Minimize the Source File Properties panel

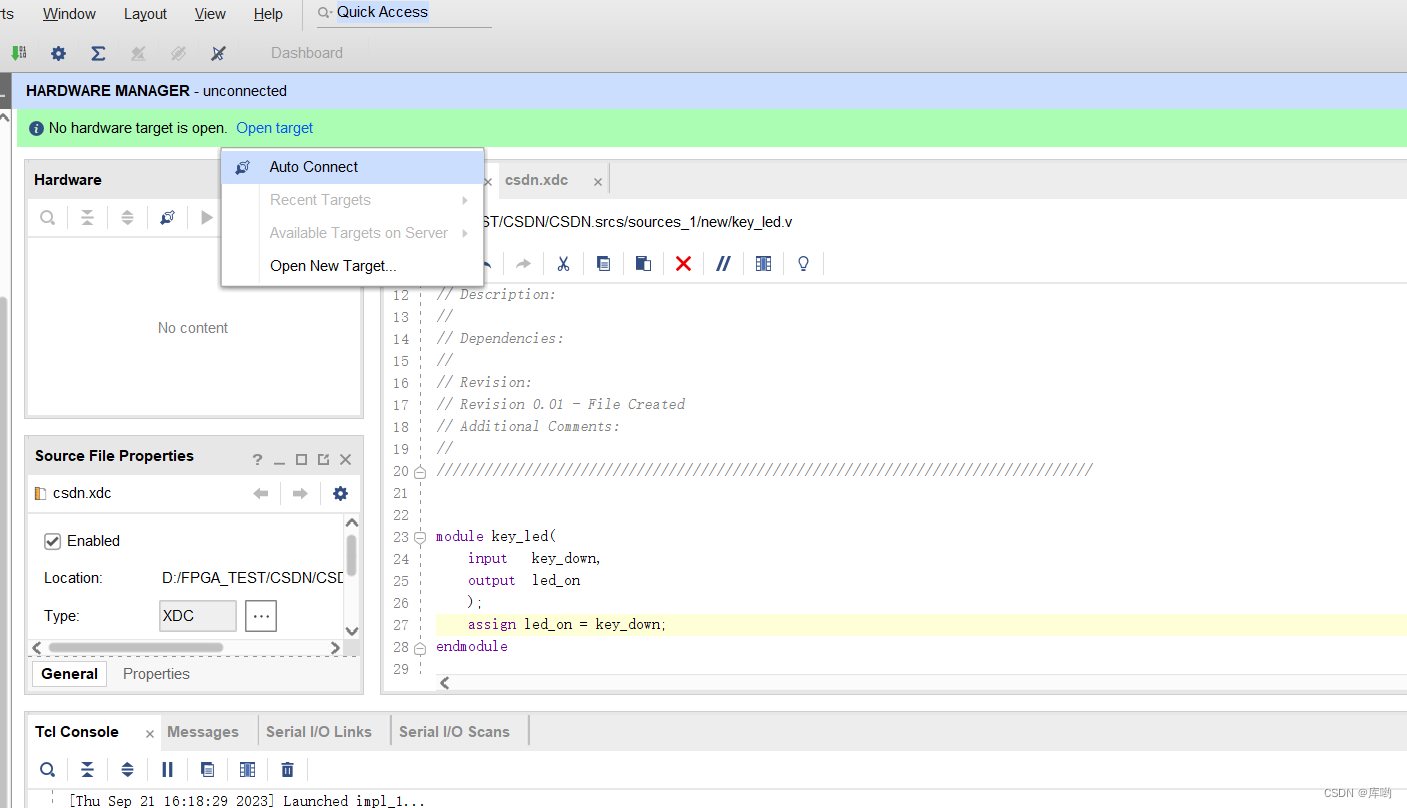[x=279, y=460]
